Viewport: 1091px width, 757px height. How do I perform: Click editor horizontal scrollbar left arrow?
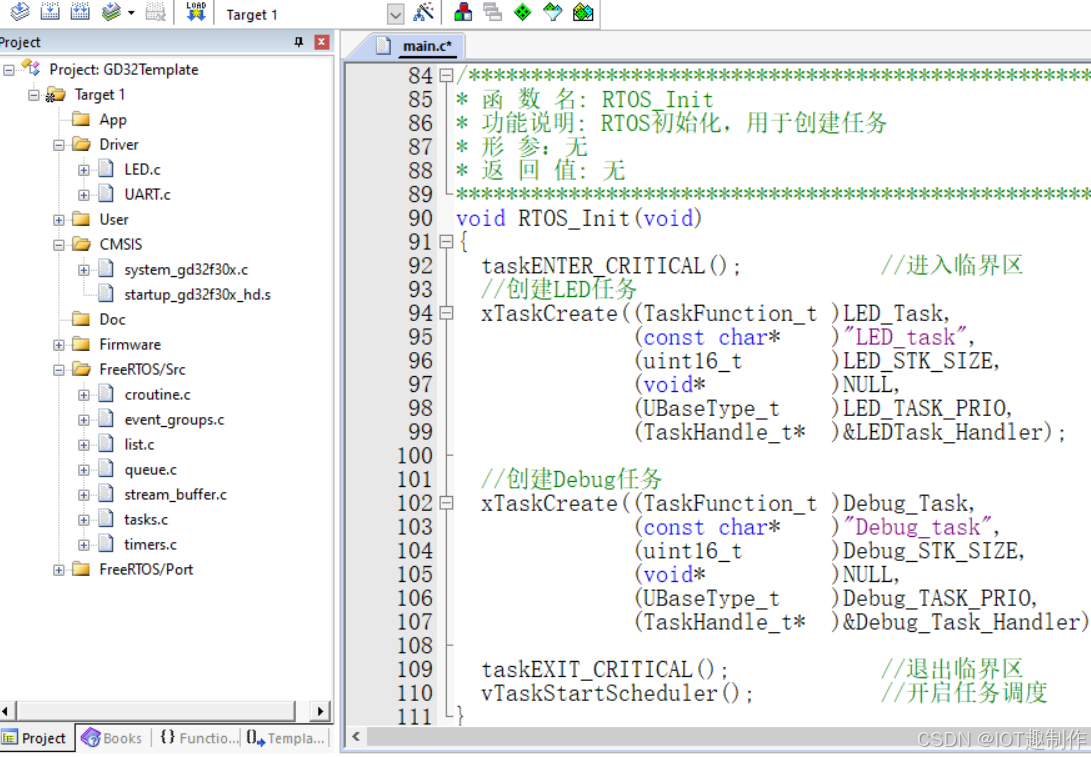click(x=356, y=736)
